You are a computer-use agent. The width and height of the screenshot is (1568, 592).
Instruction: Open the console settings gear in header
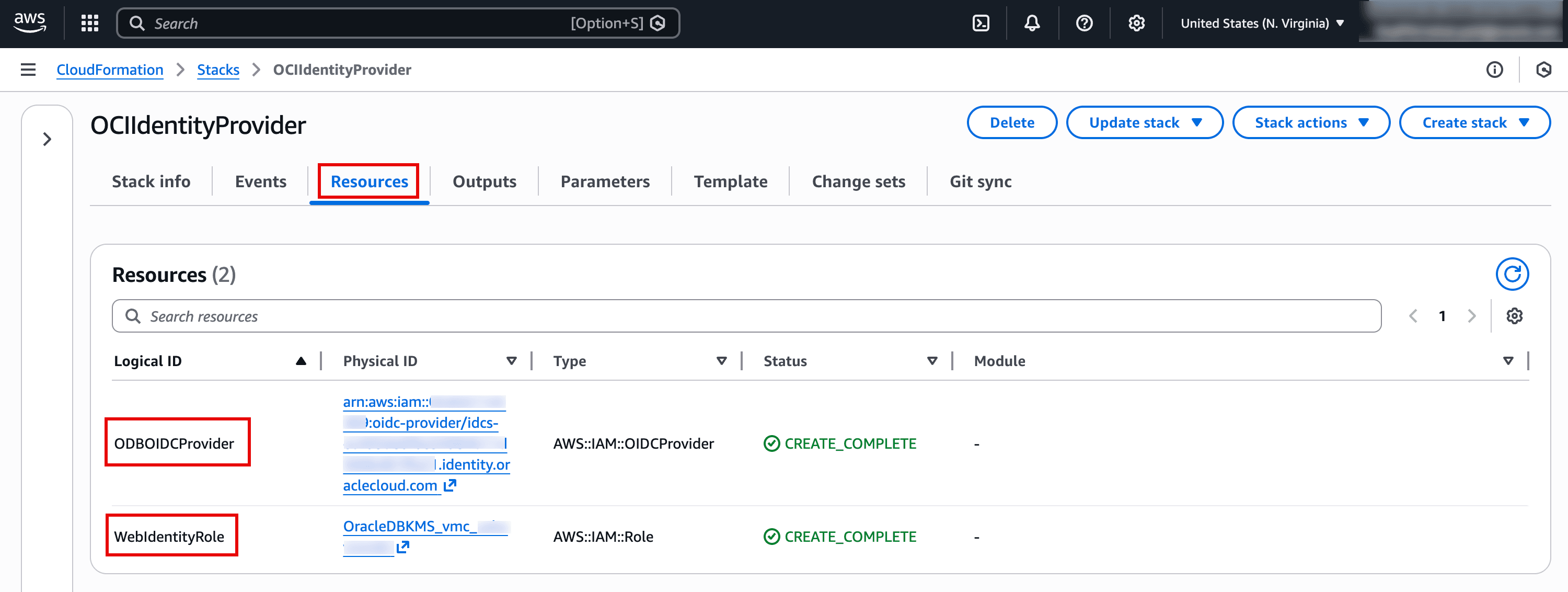[x=1136, y=23]
